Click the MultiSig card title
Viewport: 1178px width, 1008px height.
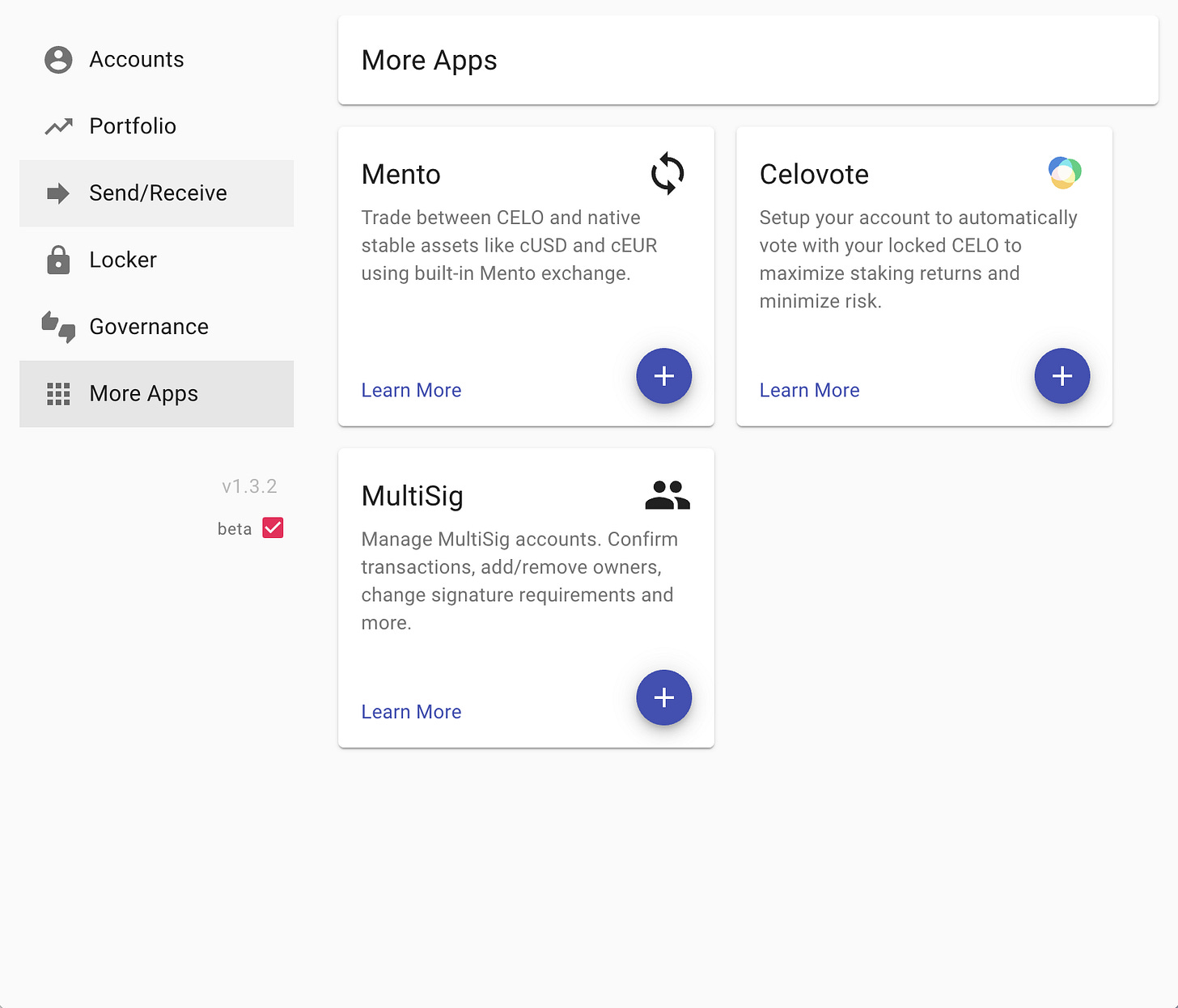(412, 496)
